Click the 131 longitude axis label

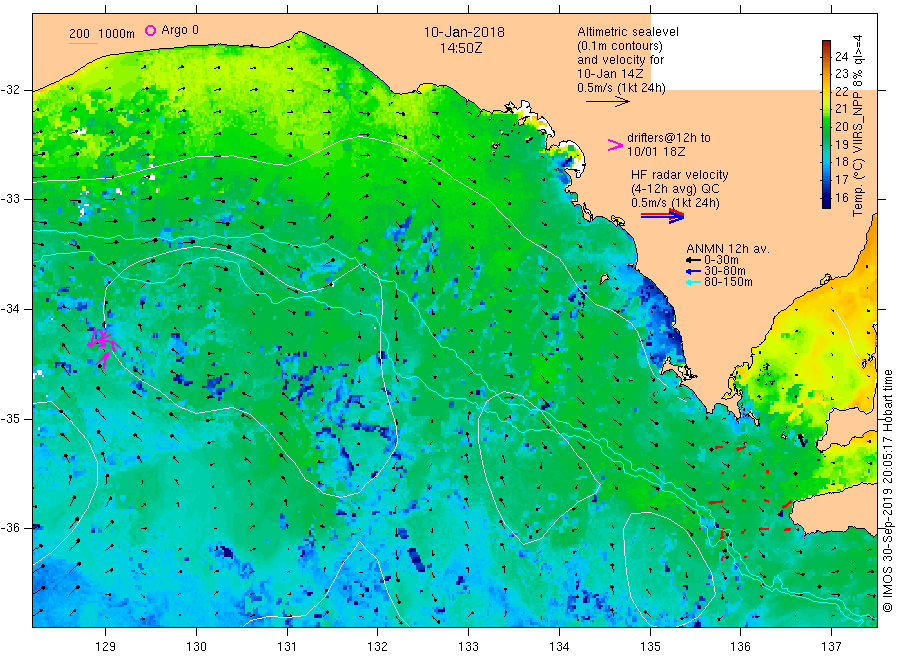click(x=287, y=647)
